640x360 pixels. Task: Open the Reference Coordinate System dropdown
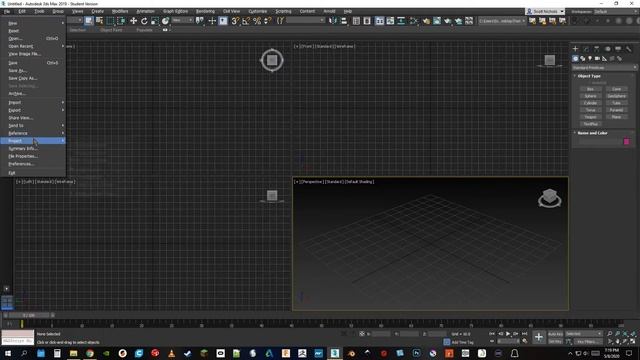(182, 20)
